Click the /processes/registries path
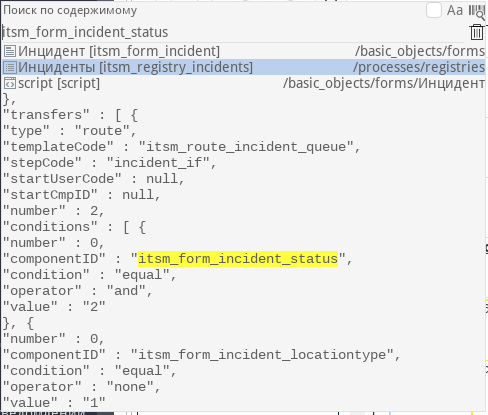Image resolution: width=488 pixels, height=415 pixels. point(419,67)
